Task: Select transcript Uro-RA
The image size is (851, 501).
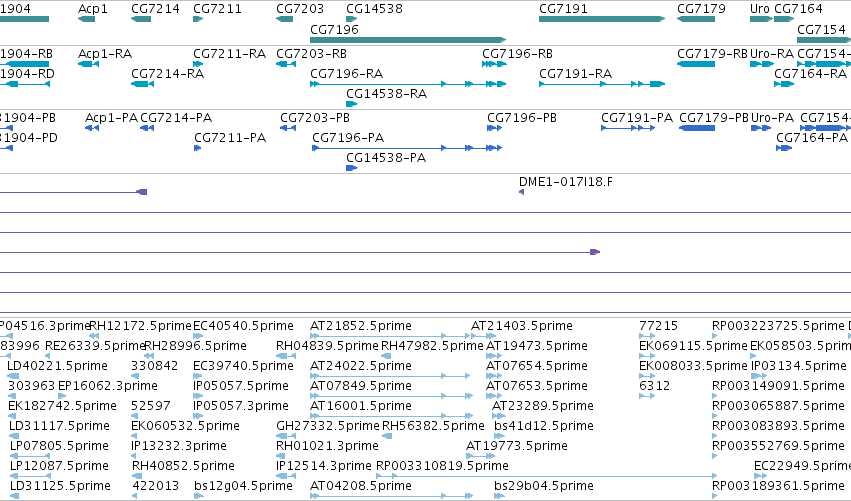Action: pos(772,54)
